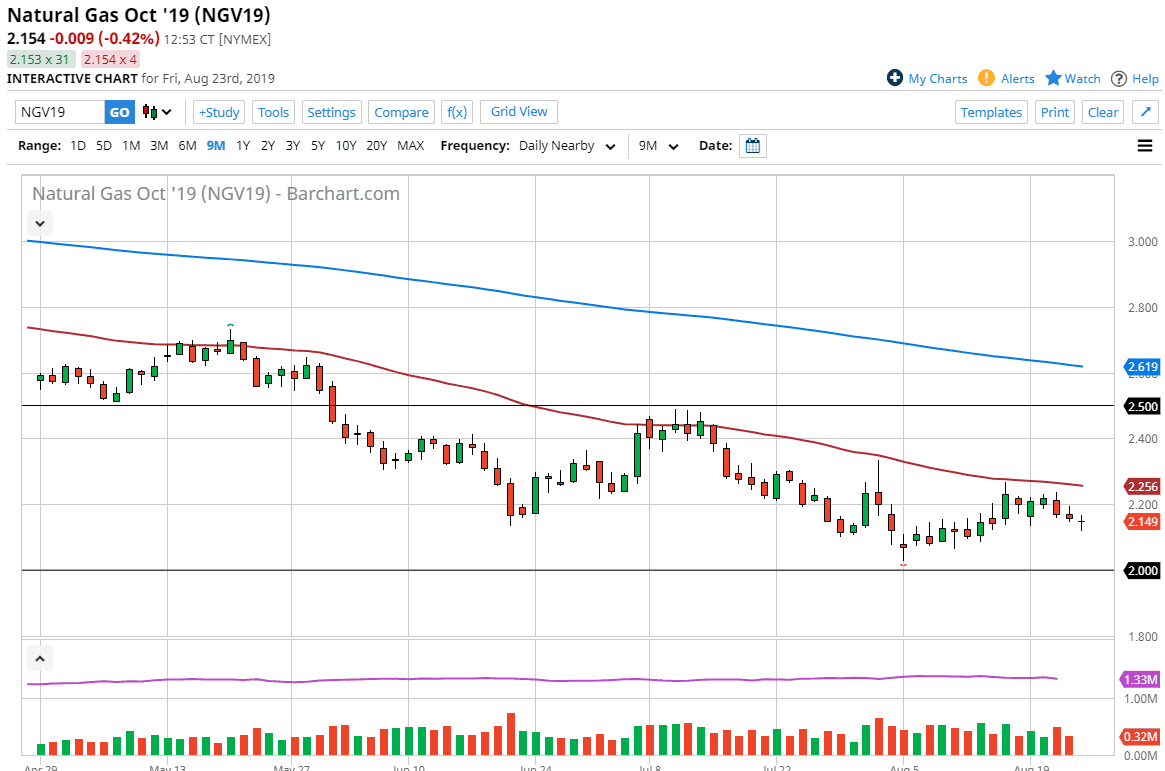The image size is (1165, 771).
Task: Collapse the price chart pane chevron
Action: pos(39,223)
